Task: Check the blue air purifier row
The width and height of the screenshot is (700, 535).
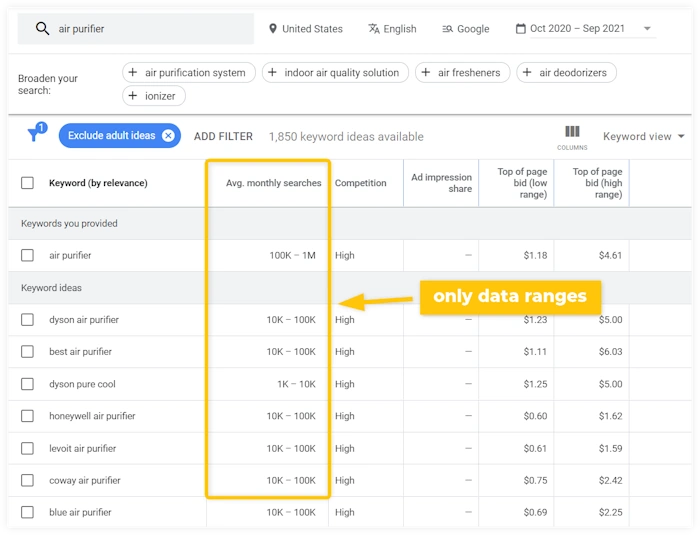Action: point(27,512)
